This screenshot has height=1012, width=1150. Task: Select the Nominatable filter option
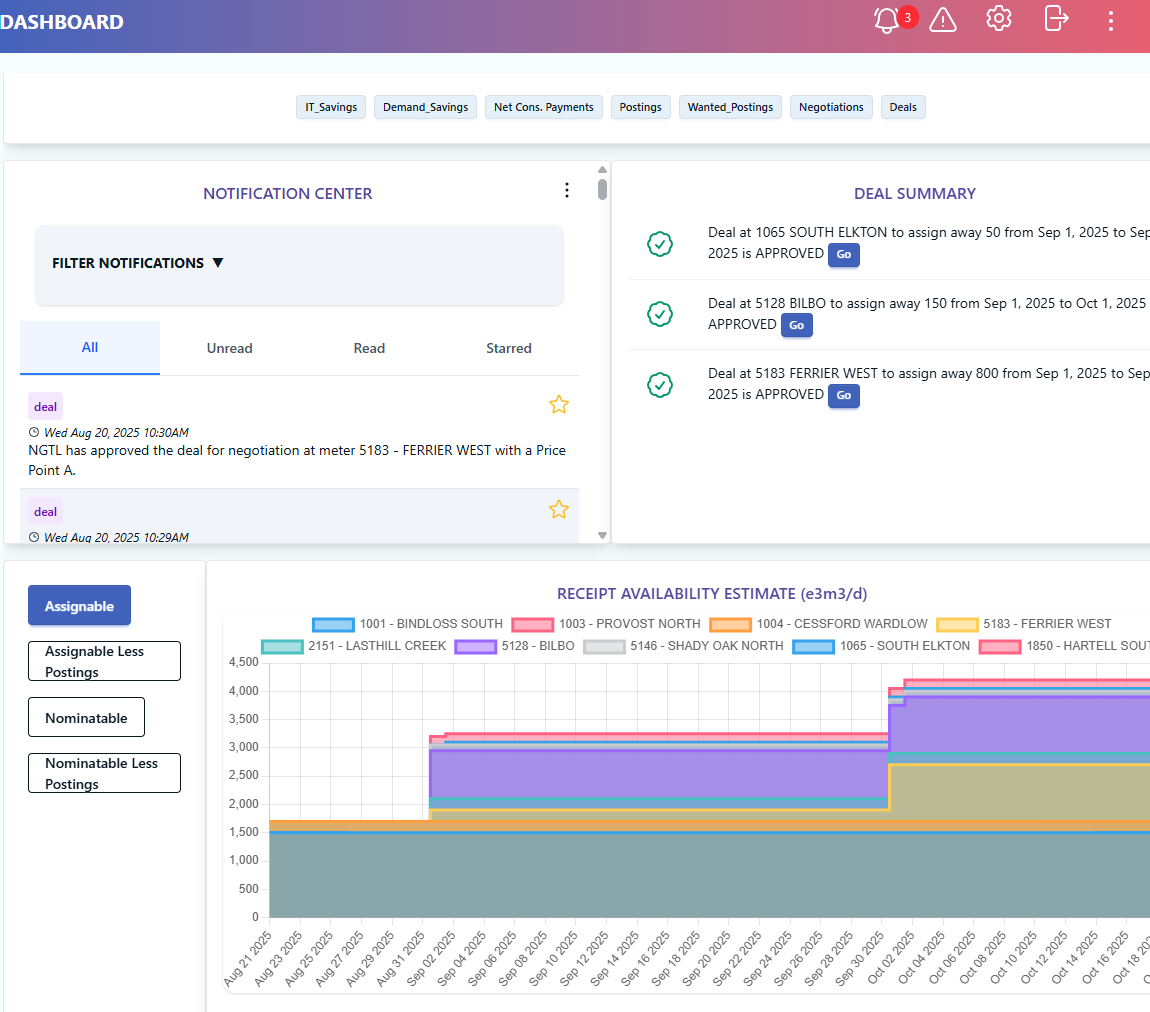[86, 717]
